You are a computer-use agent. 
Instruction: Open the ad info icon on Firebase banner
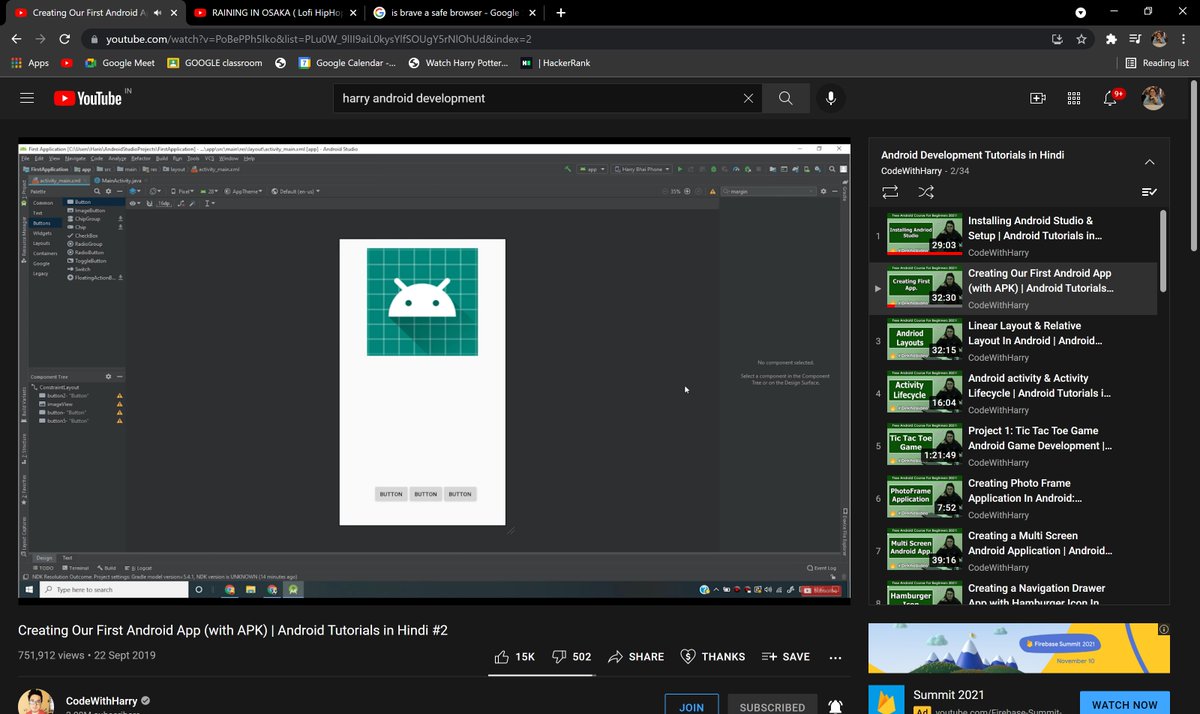pyautogui.click(x=1163, y=629)
